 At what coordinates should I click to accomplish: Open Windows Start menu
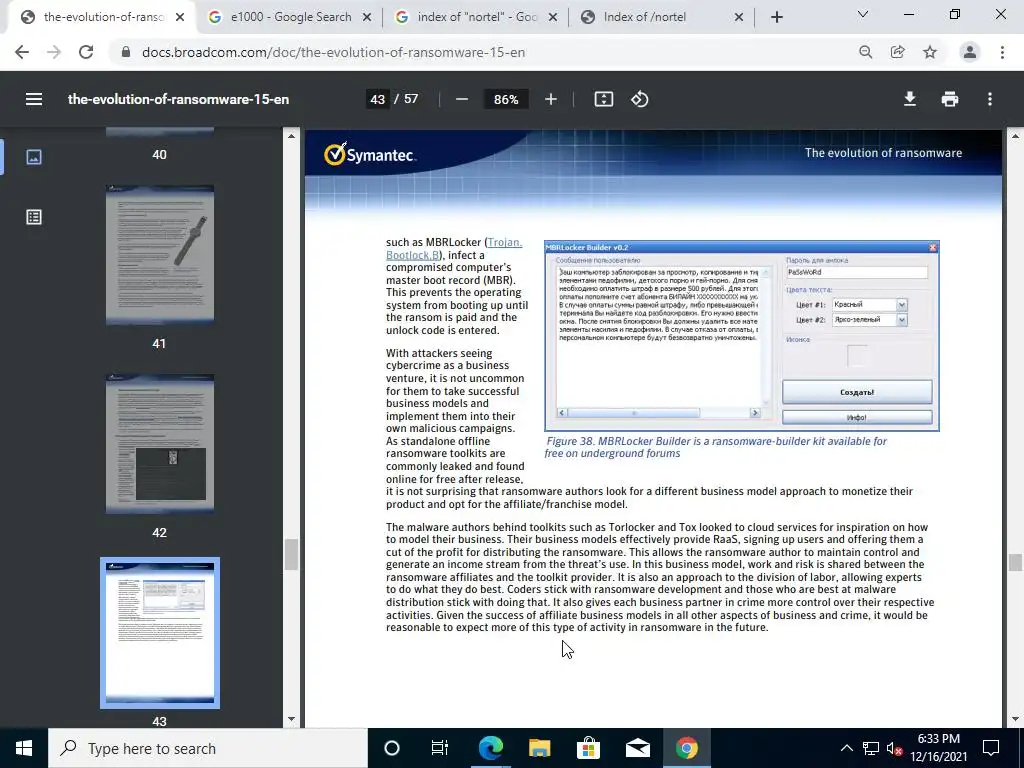click(x=24, y=748)
